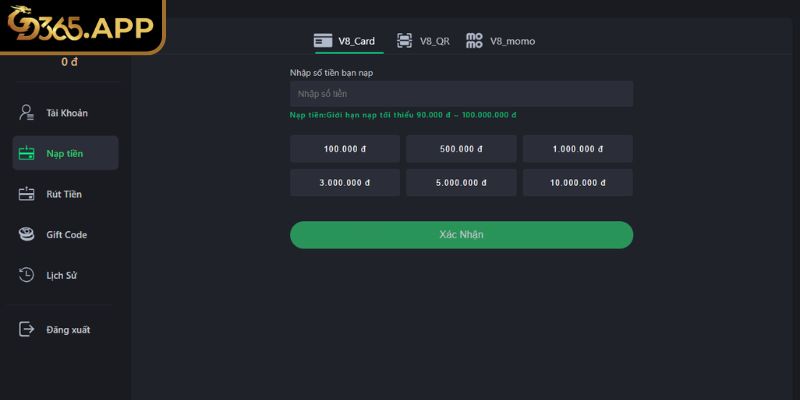Click the Rút Tiền withdrawal icon
The image size is (800, 400).
click(27, 194)
